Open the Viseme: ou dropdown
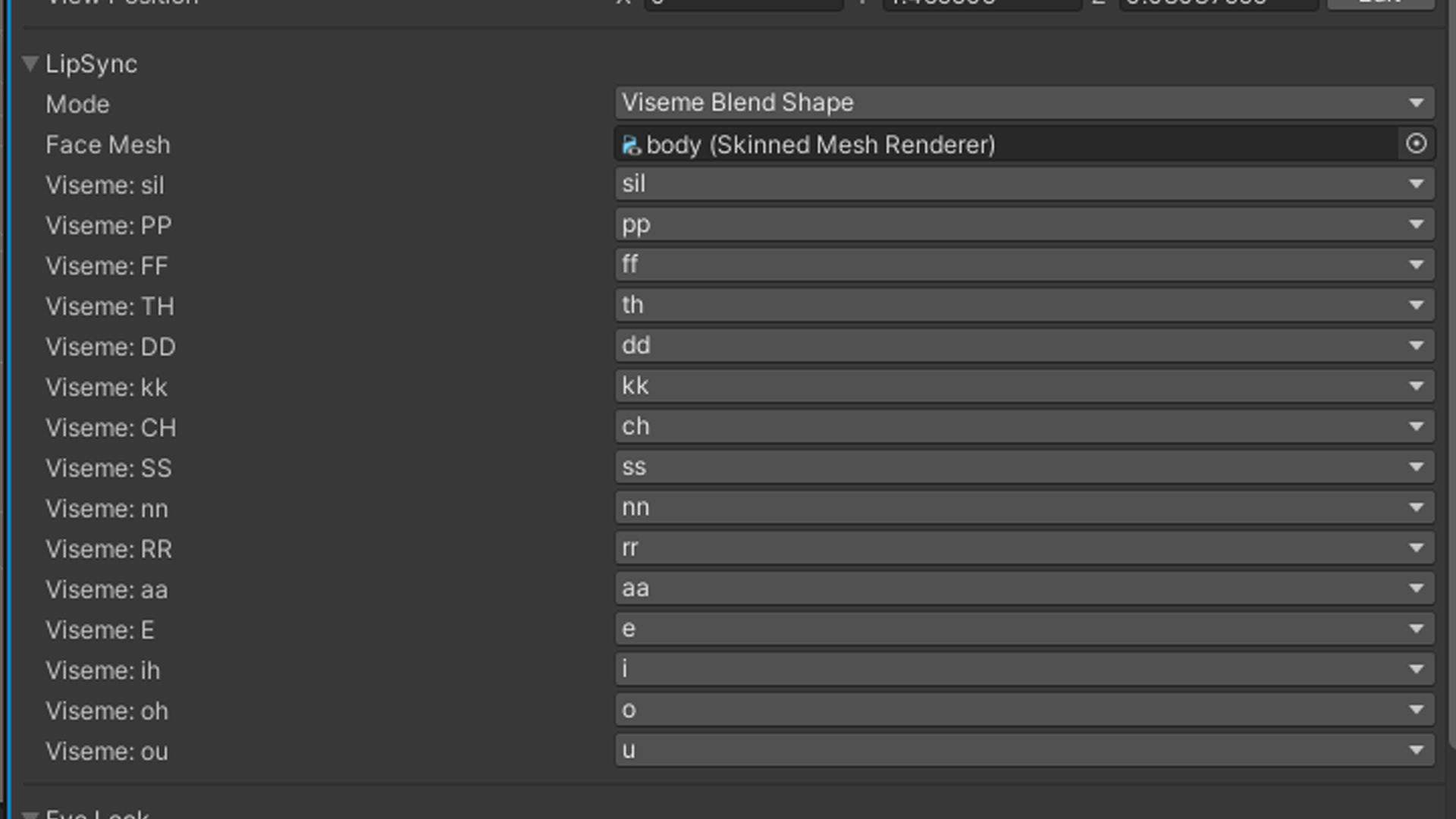This screenshot has height=819, width=1456. pos(1024,751)
